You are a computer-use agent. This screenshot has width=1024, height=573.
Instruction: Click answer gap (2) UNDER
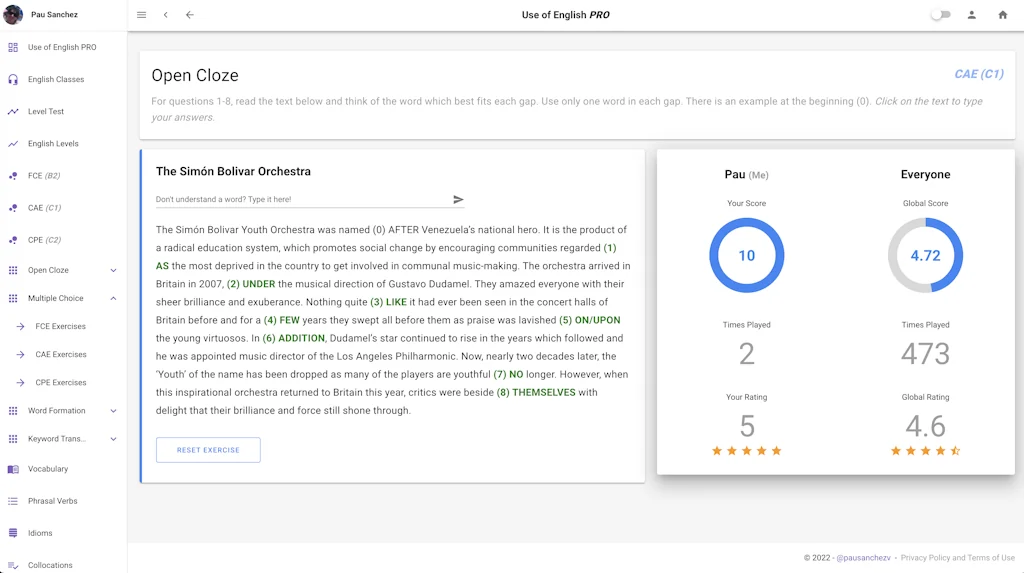pyautogui.click(x=251, y=284)
